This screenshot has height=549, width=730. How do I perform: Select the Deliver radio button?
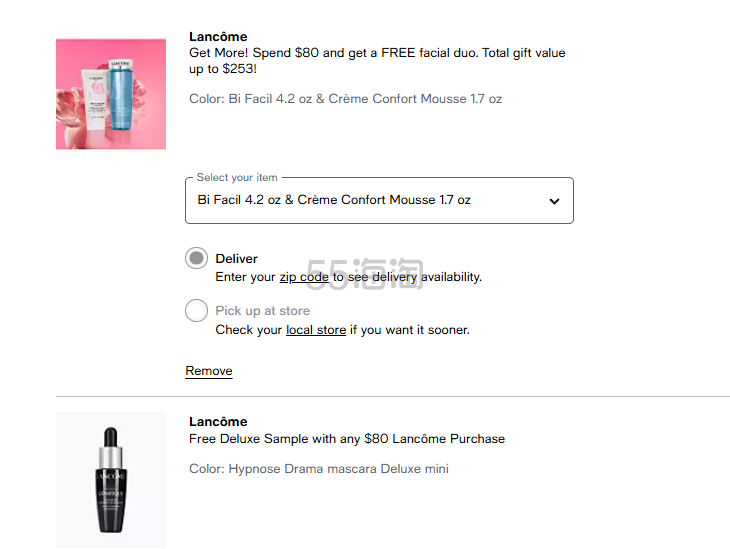point(197,259)
